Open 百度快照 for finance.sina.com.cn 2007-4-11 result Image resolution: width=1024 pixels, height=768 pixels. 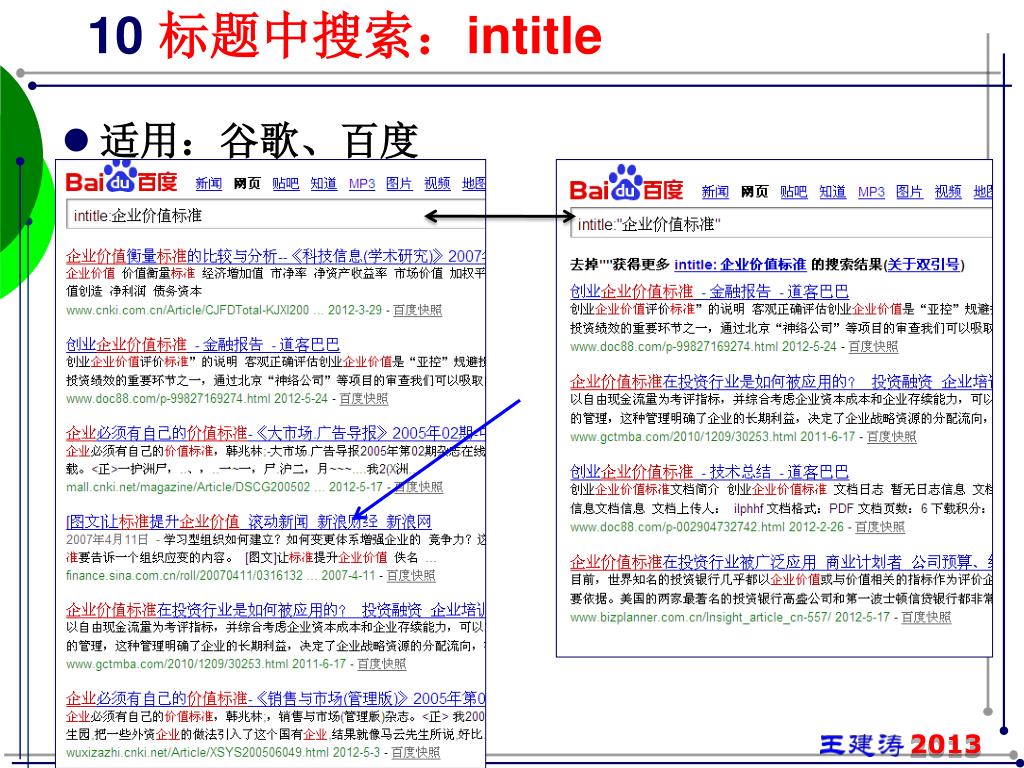411,575
